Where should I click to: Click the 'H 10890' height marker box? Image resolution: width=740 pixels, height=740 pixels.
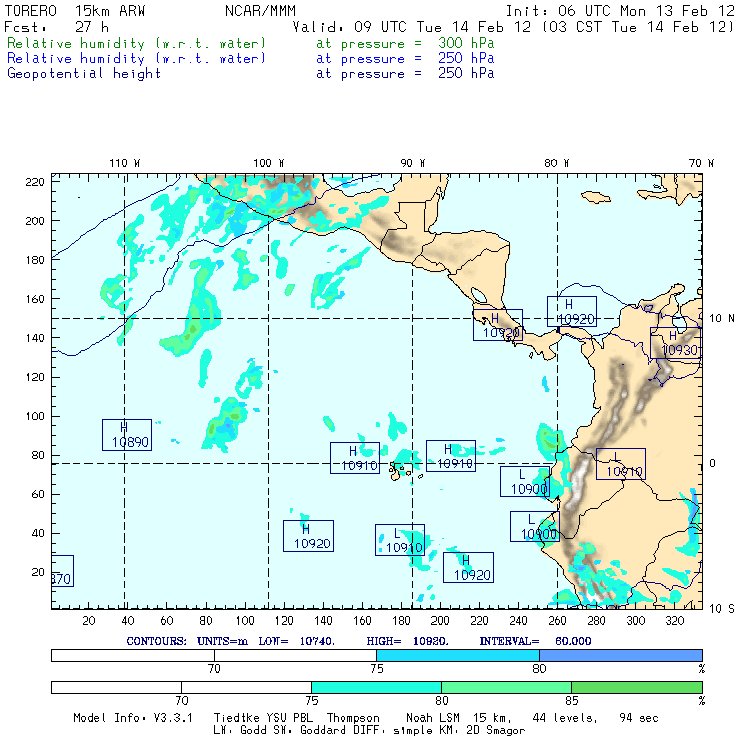pos(127,435)
